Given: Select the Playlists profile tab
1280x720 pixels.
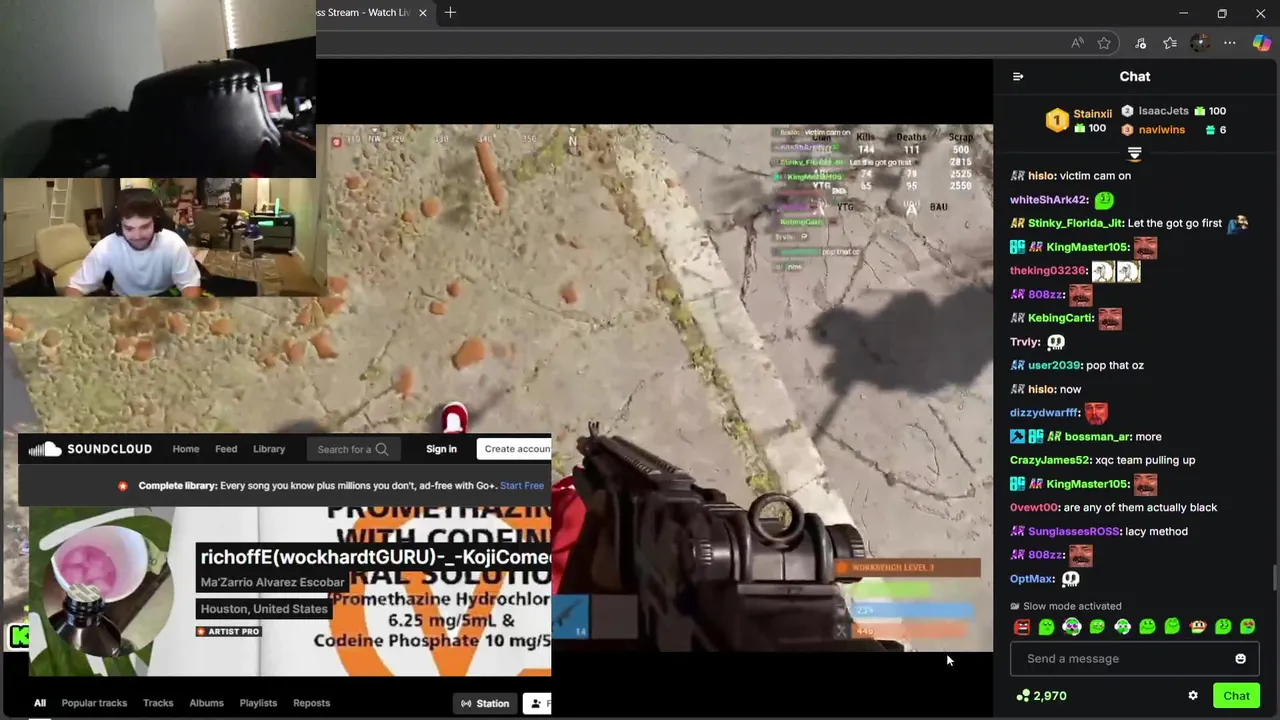Looking at the screenshot, I should point(258,703).
